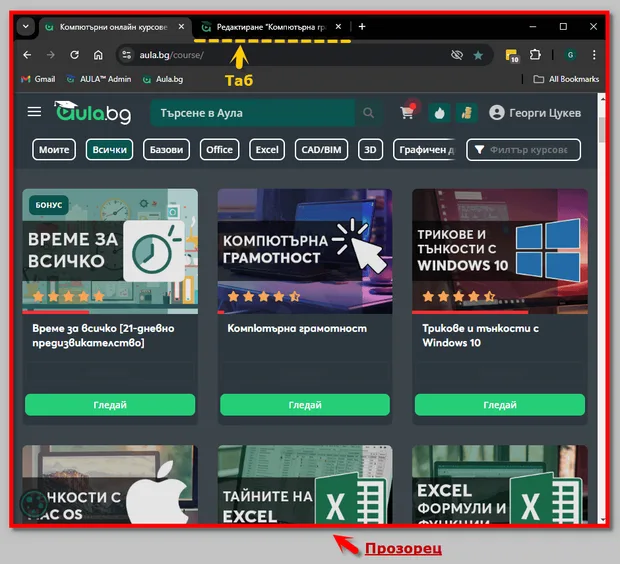The image size is (620, 564).
Task: Click the red progress bar under Windows 10 course
Action: tap(470, 312)
